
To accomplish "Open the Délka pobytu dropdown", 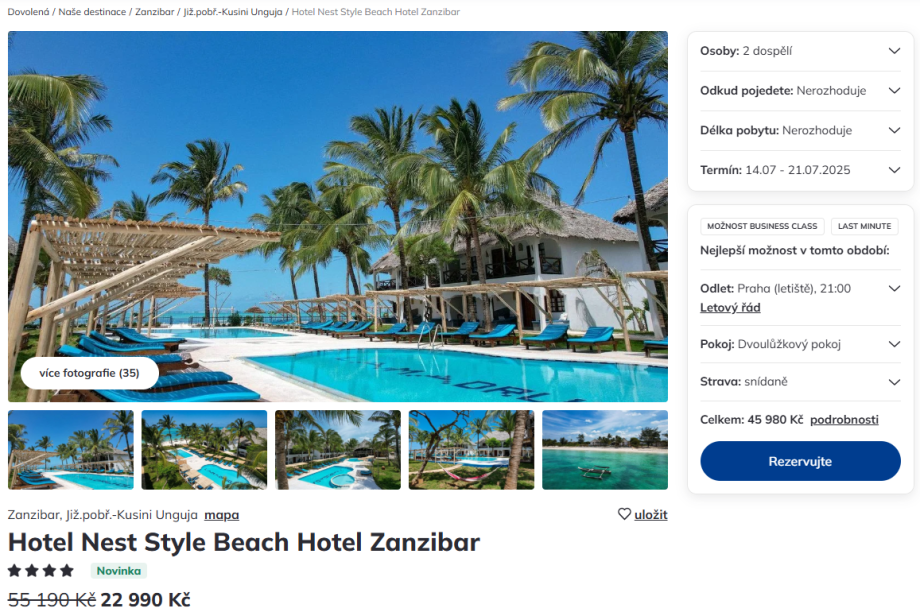I will pyautogui.click(x=800, y=130).
